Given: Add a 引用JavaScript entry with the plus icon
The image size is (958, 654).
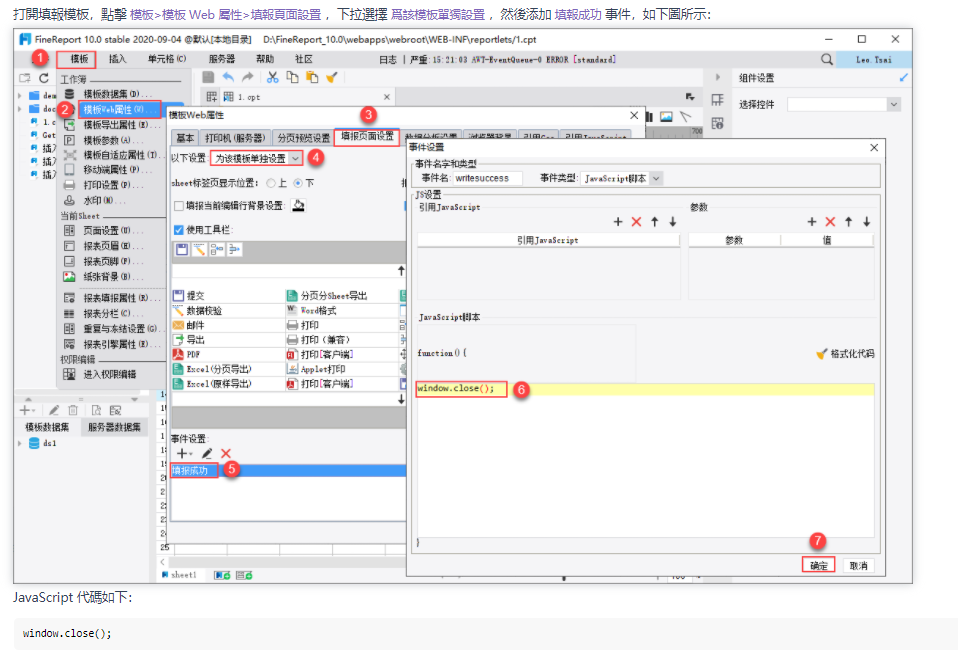Looking at the screenshot, I should point(618,222).
